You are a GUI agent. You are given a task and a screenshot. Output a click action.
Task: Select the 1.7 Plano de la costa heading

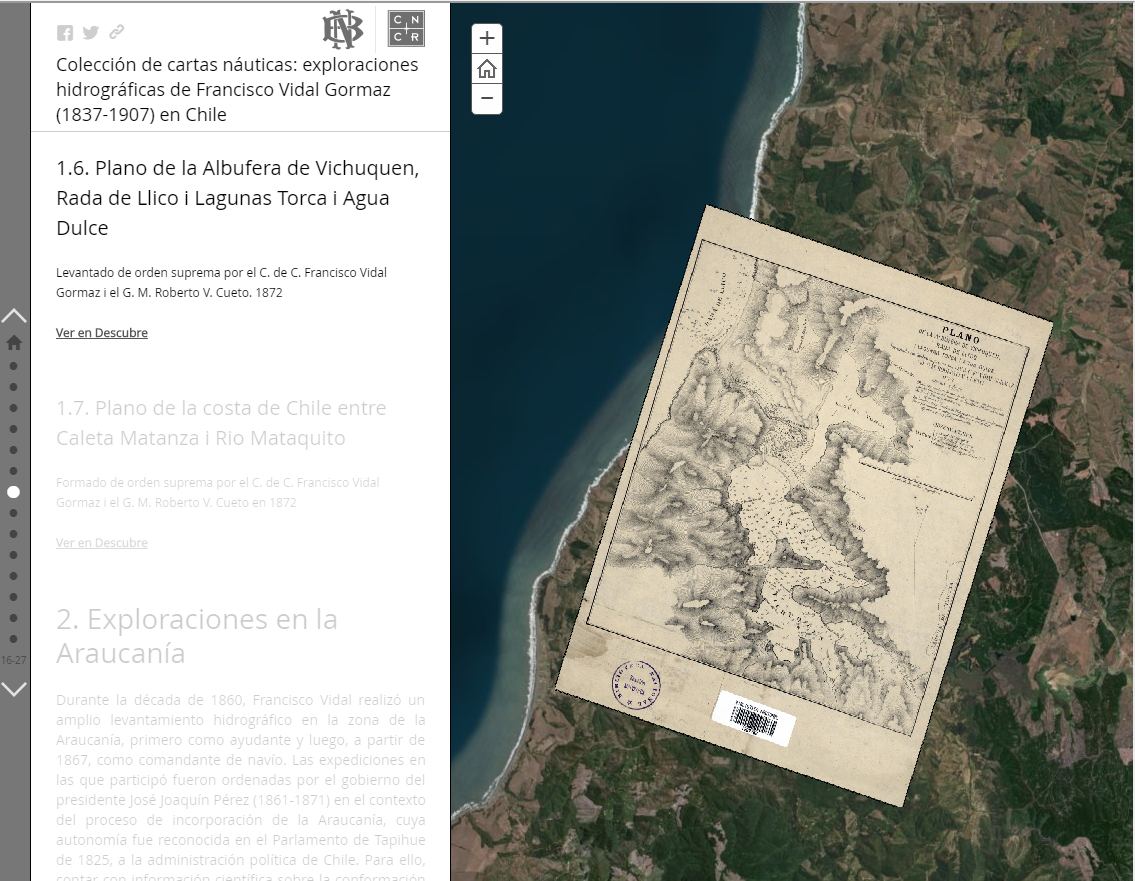[221, 423]
